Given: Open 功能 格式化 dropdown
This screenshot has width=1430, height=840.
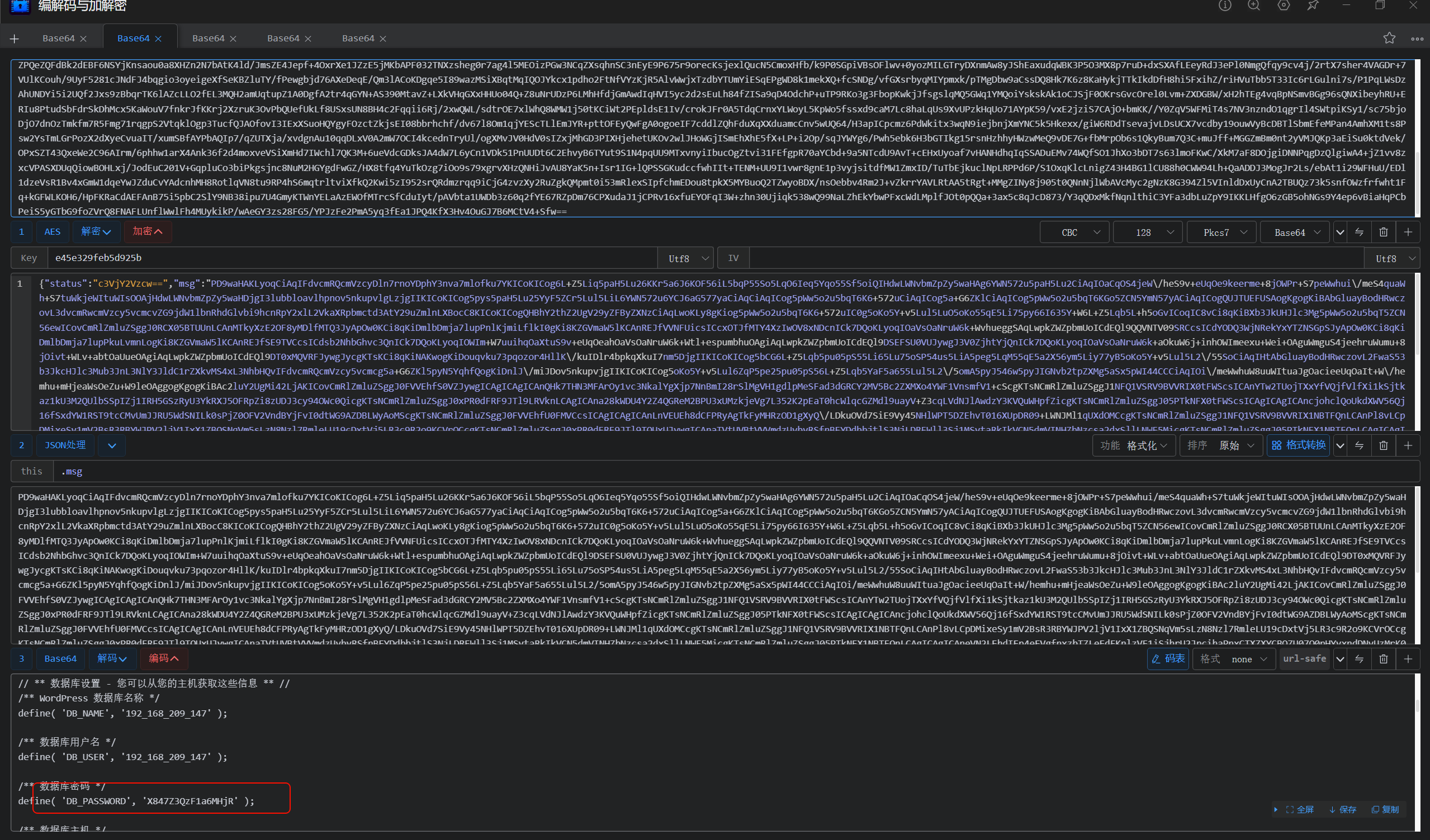Looking at the screenshot, I should 1133,446.
